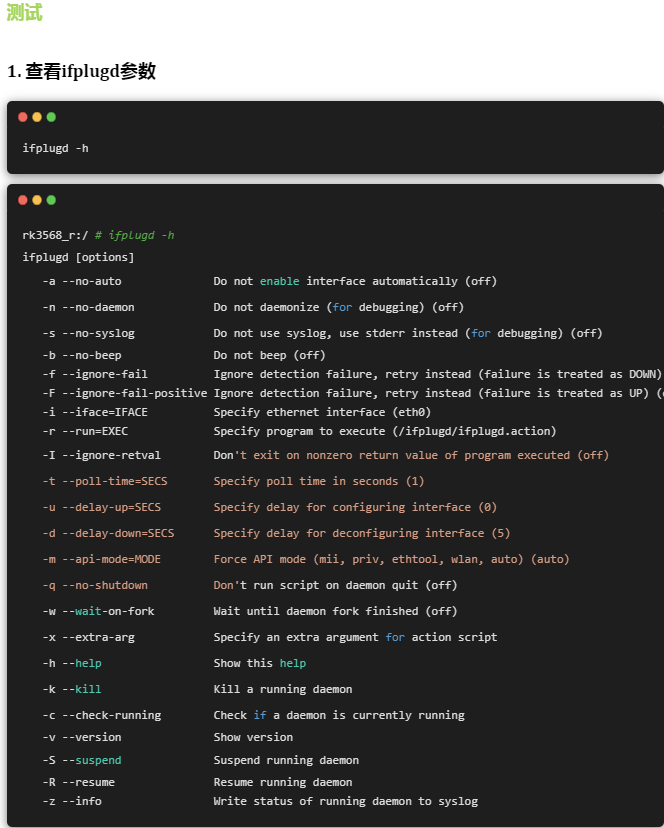Click the '-b --no-beep' option

click(x=82, y=355)
